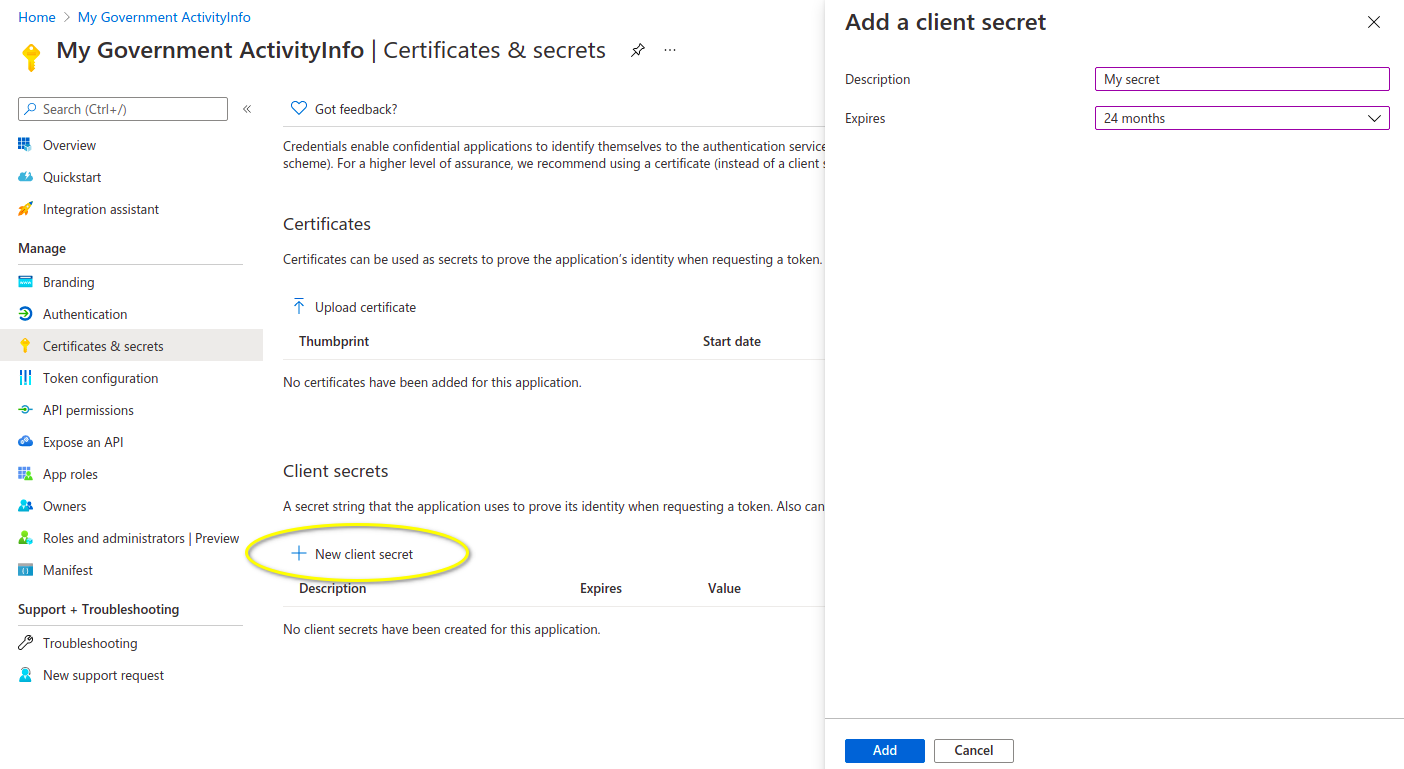Click the Quickstart cloud icon
This screenshot has height=769, width=1404.
point(25,177)
